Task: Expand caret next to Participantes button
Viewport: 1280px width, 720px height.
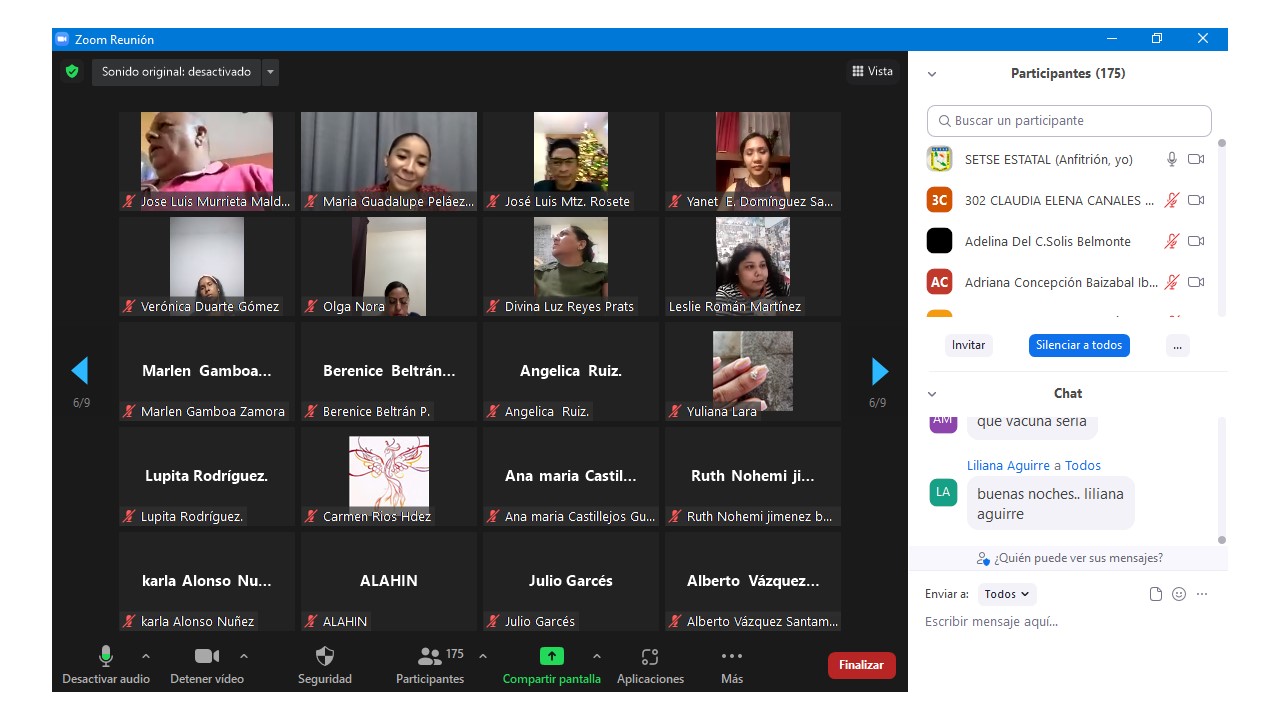Action: [483, 656]
